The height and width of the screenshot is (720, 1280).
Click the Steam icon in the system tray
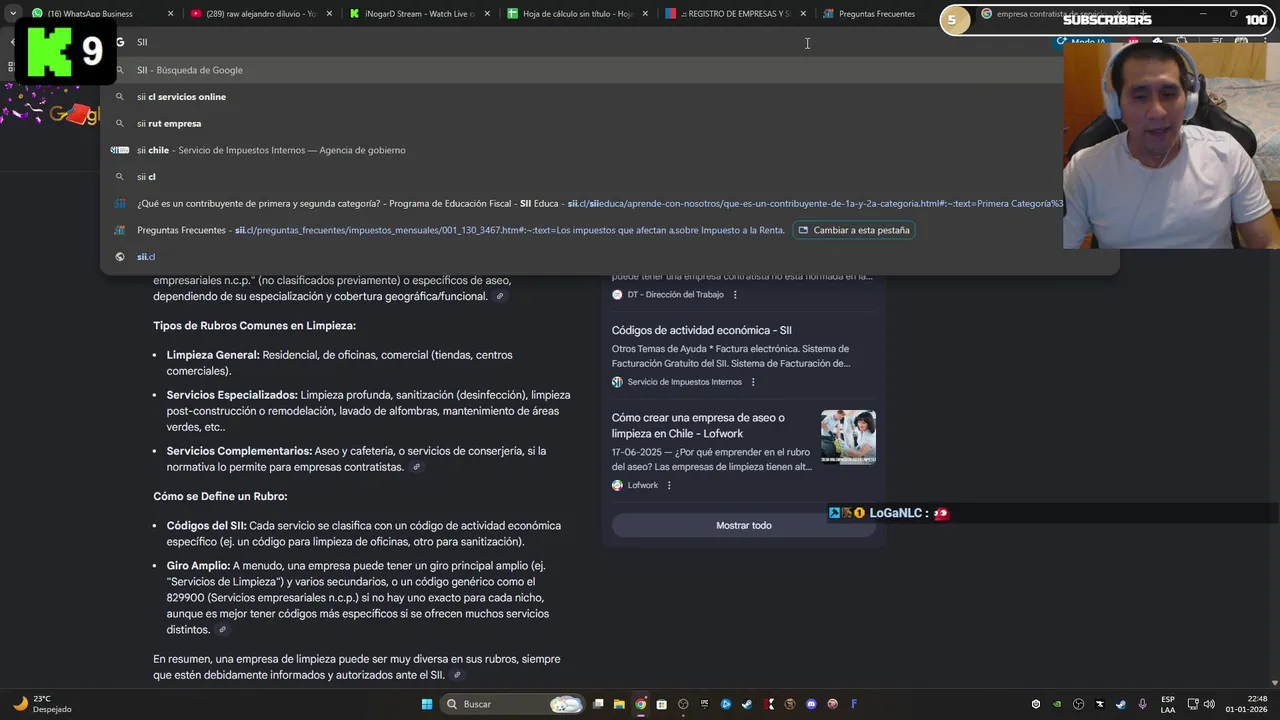1120,704
